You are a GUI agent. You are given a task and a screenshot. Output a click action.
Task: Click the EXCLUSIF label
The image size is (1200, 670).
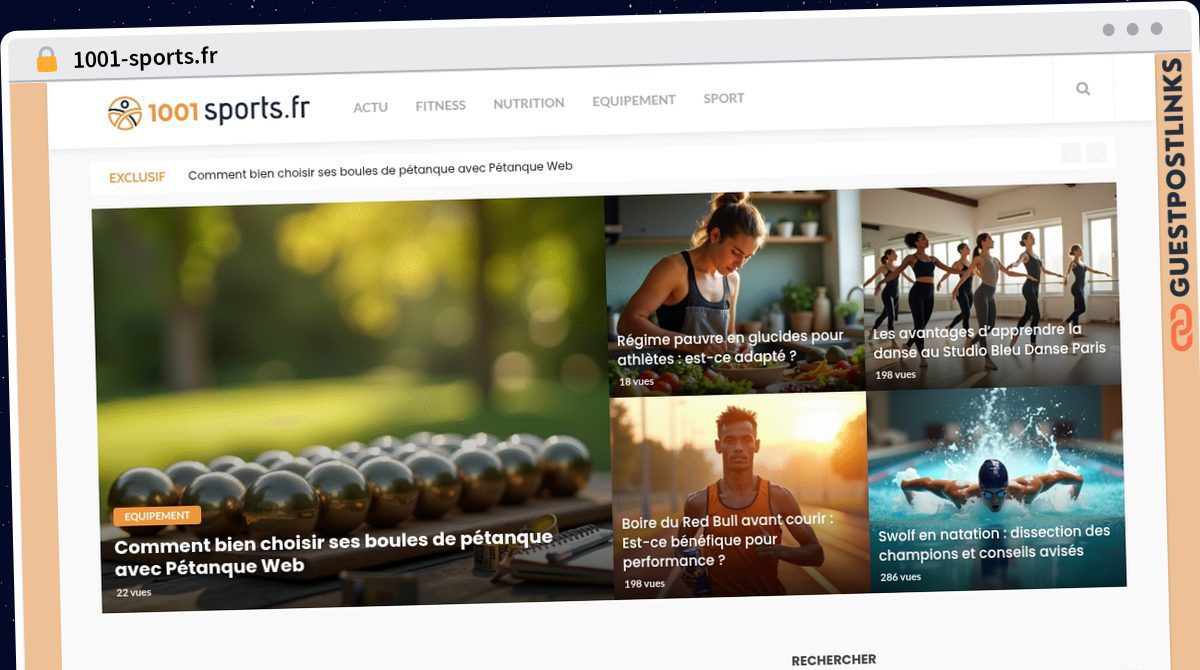pos(137,177)
